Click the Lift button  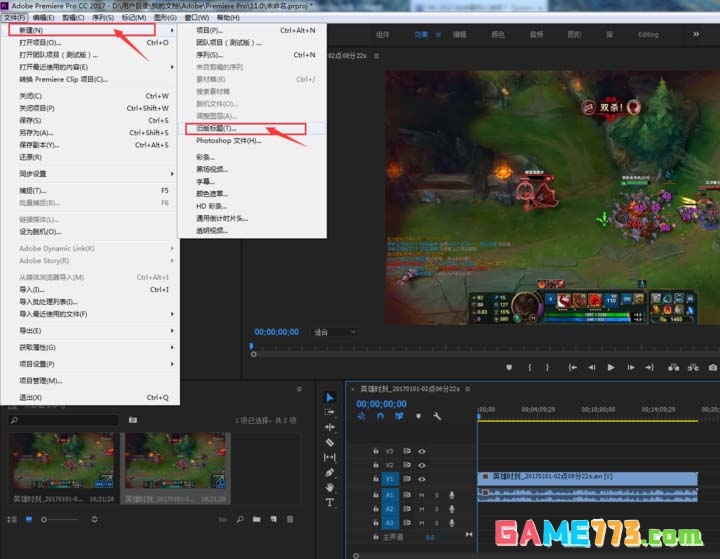point(674,367)
